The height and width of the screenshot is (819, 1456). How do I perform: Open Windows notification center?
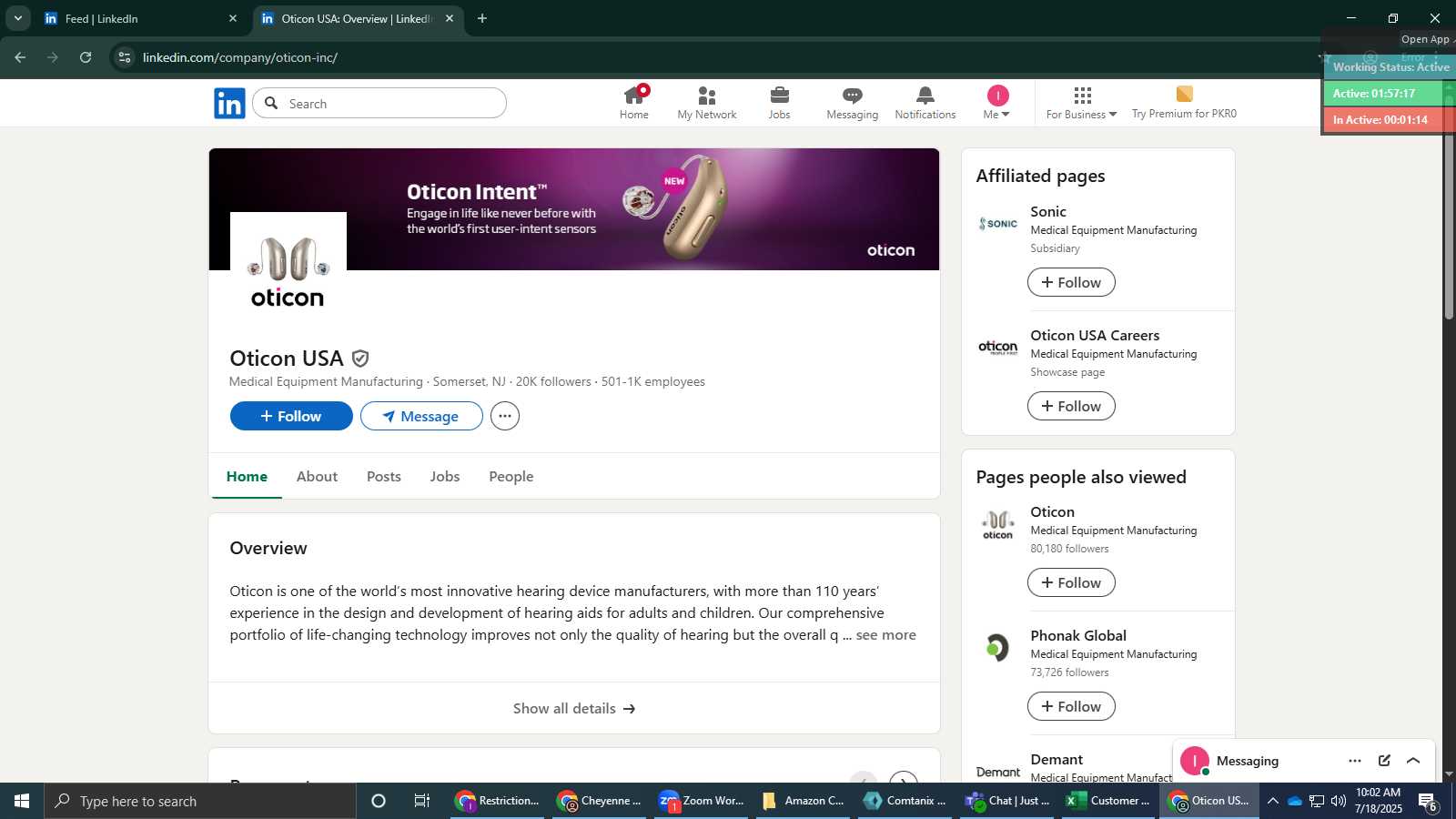(1428, 802)
